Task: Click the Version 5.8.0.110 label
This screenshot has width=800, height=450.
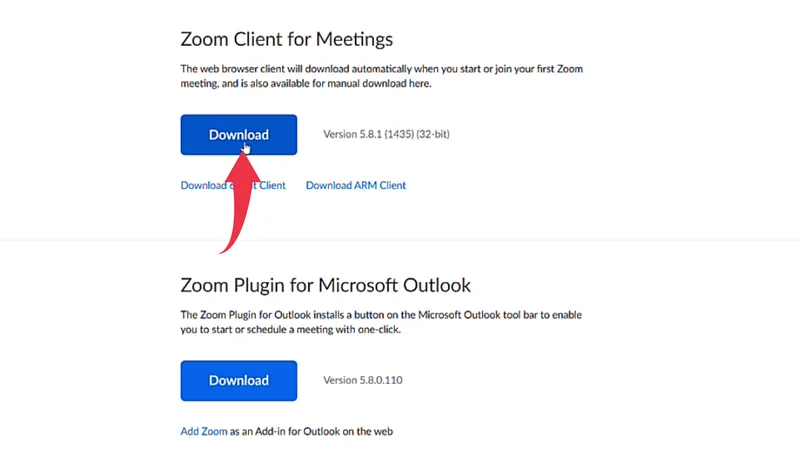Action: click(362, 380)
